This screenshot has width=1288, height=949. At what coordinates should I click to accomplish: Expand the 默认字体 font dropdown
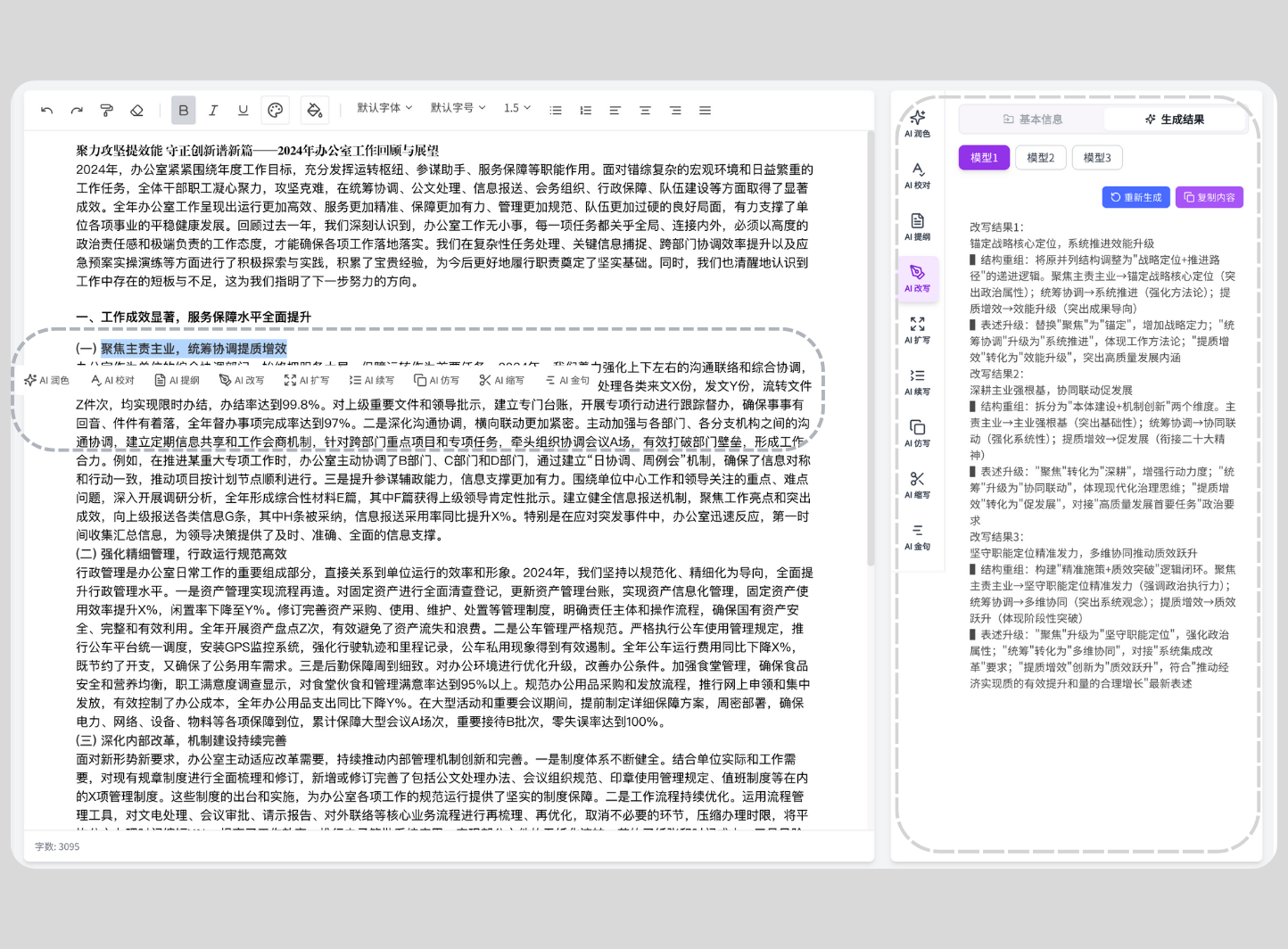pyautogui.click(x=384, y=108)
